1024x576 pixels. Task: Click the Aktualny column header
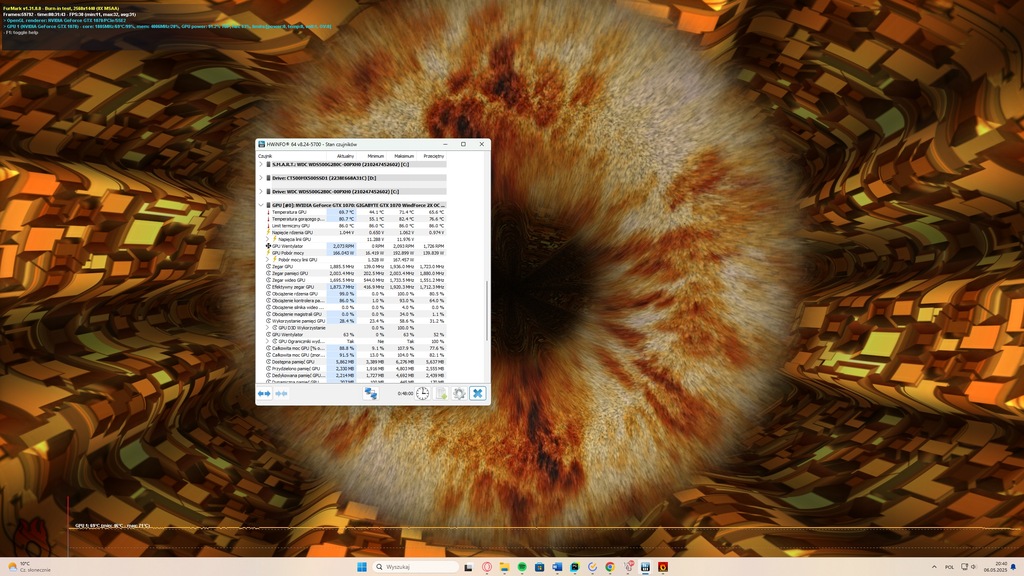(x=345, y=156)
